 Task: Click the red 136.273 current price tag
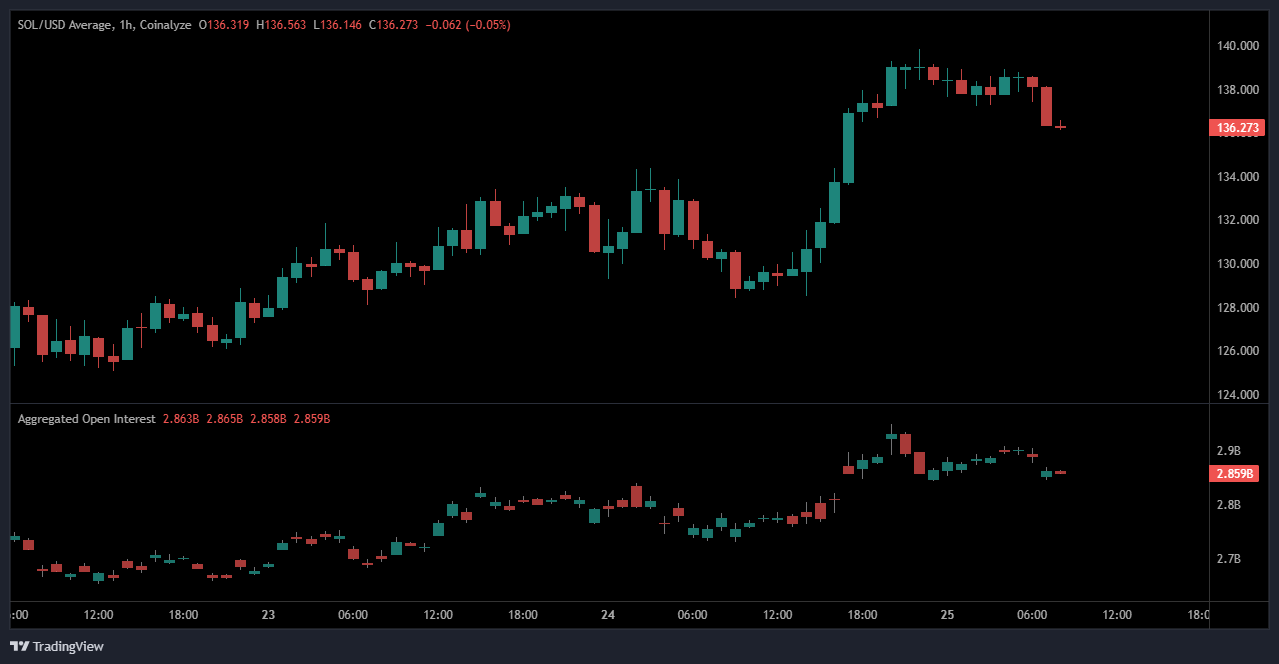click(1238, 128)
